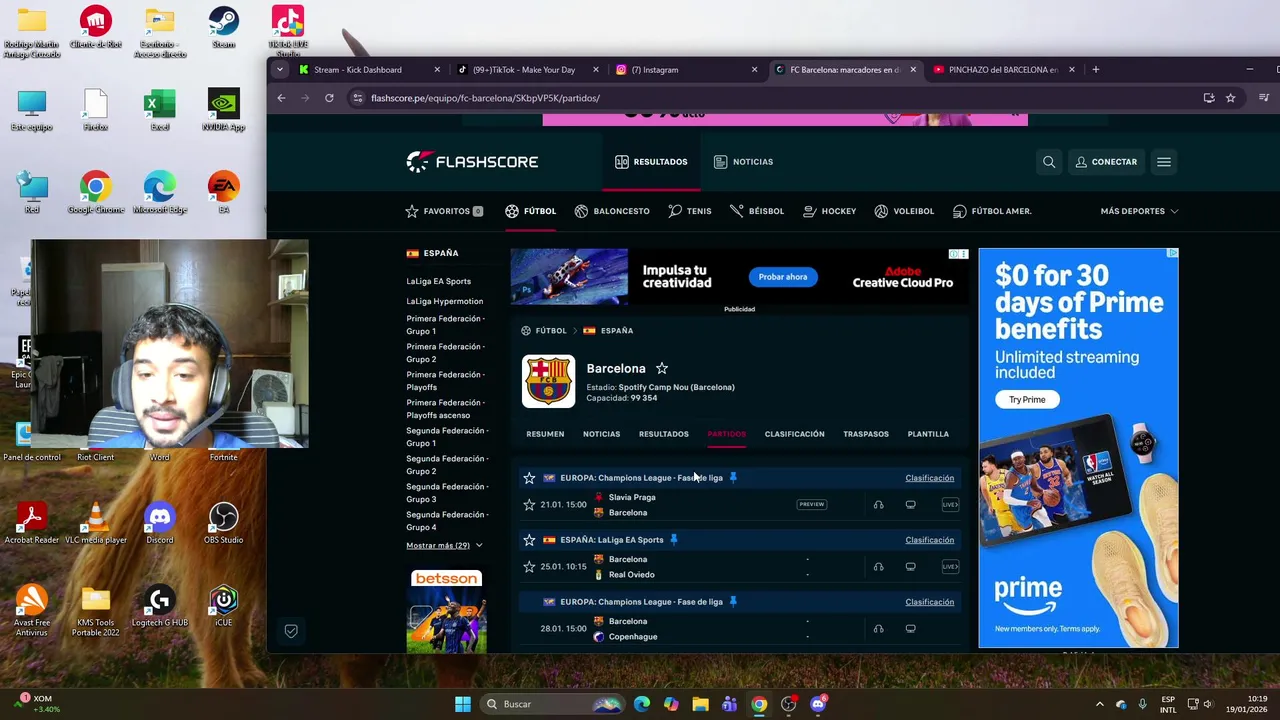Screen dimensions: 1280x720
Task: Open audio icon for Real Oviedo match
Action: tap(878, 567)
